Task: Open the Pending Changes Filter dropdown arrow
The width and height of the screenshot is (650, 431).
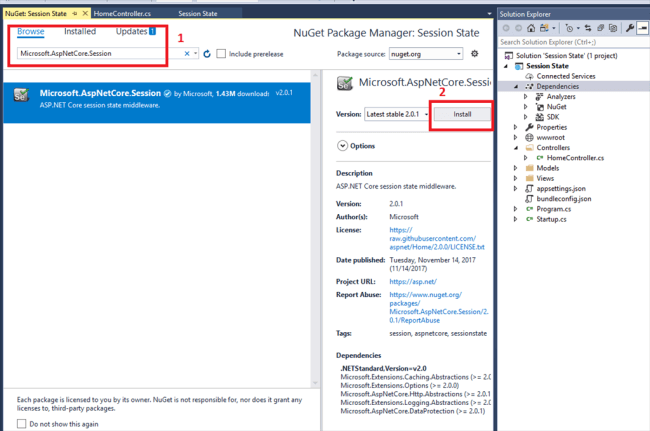Action: pyautogui.click(x=578, y=28)
